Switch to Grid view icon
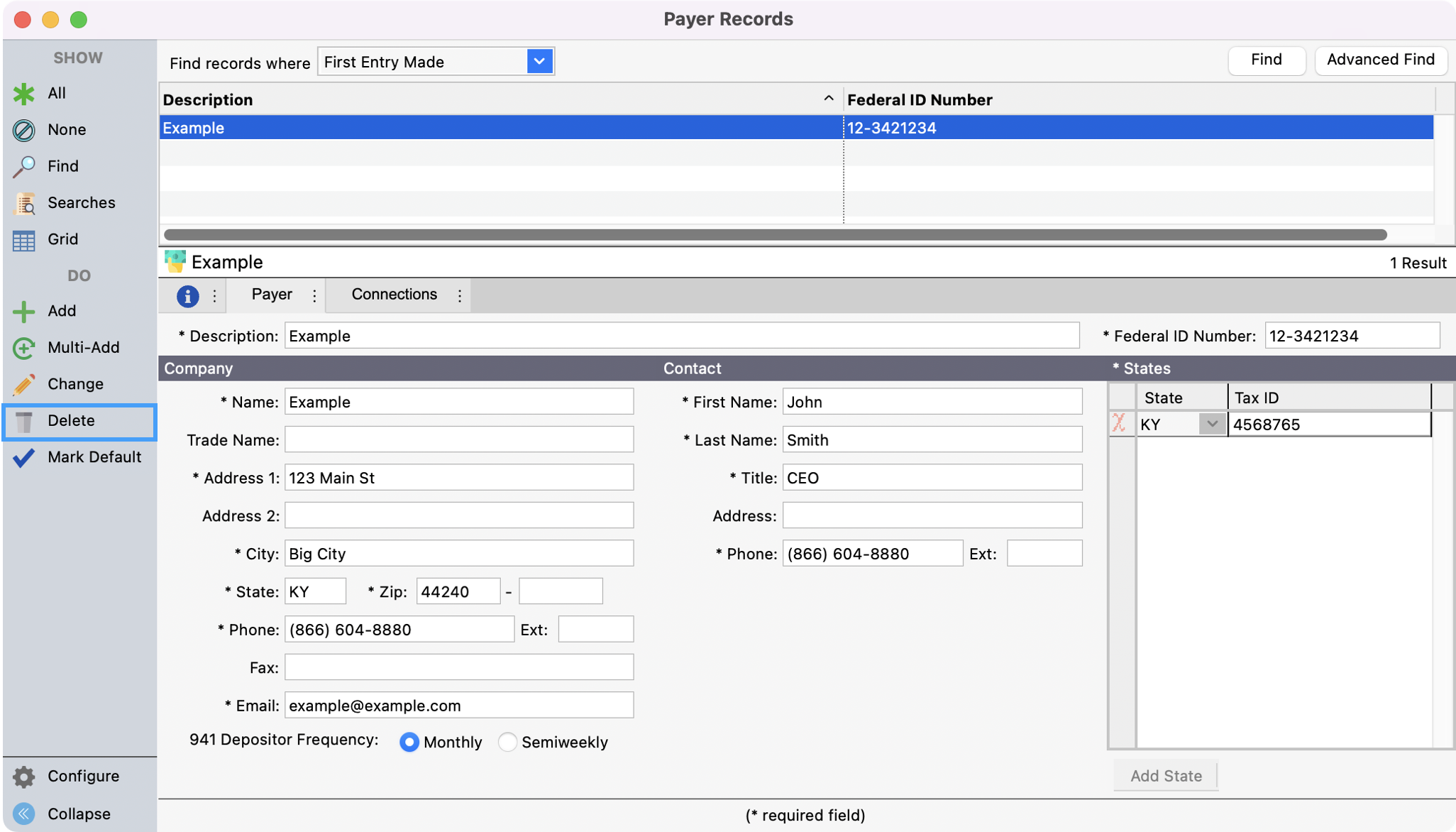Viewport: 1456px width, 832px height. click(24, 240)
